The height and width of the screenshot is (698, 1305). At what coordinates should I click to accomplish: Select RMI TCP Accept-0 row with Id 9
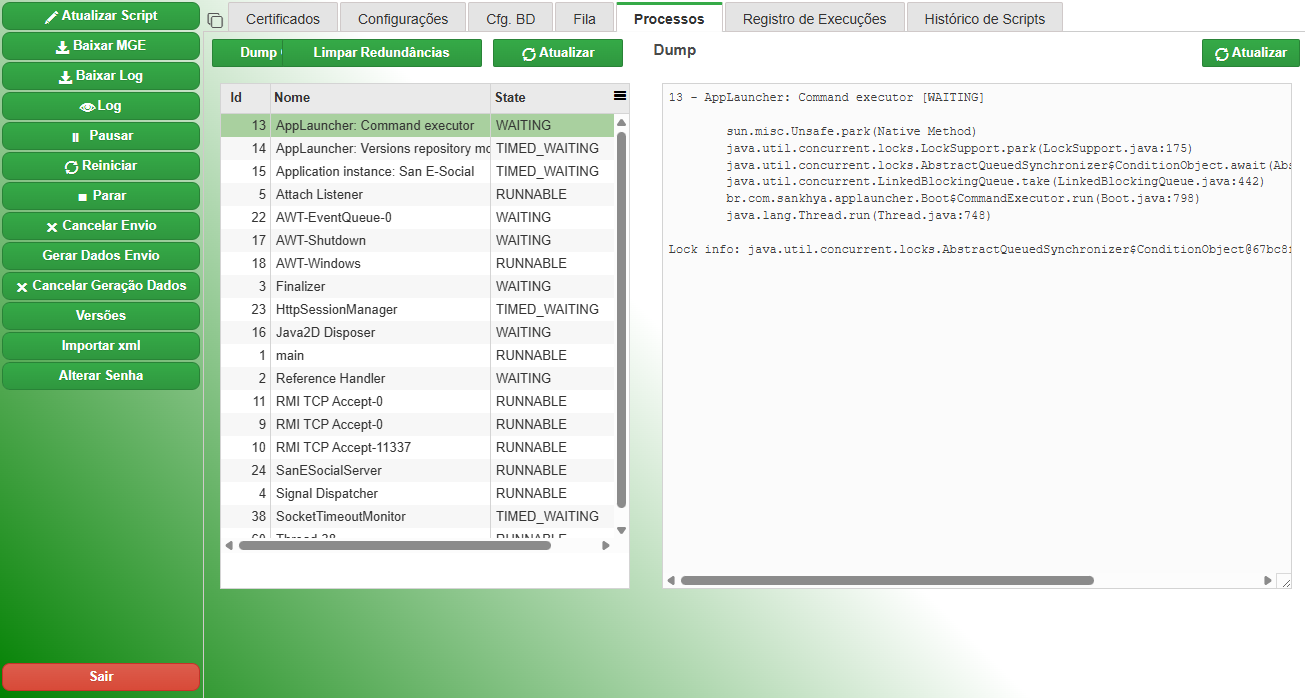(x=418, y=425)
